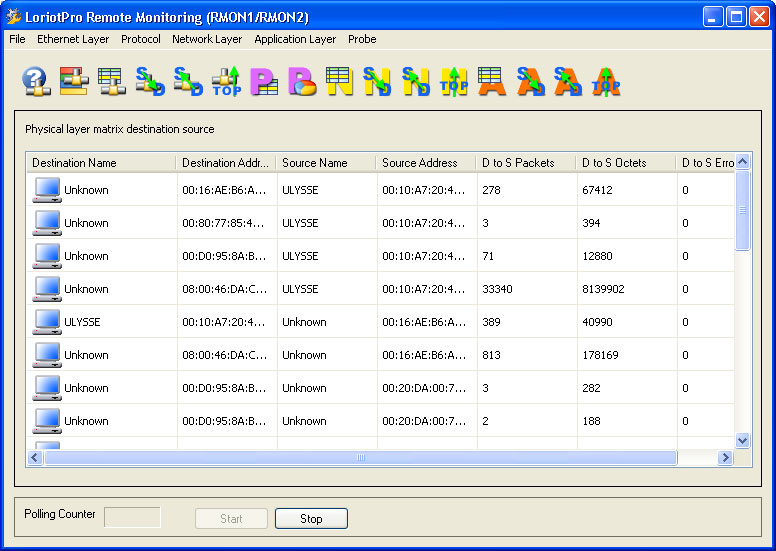Select the orange A application table icon
The width and height of the screenshot is (776, 551).
point(492,81)
